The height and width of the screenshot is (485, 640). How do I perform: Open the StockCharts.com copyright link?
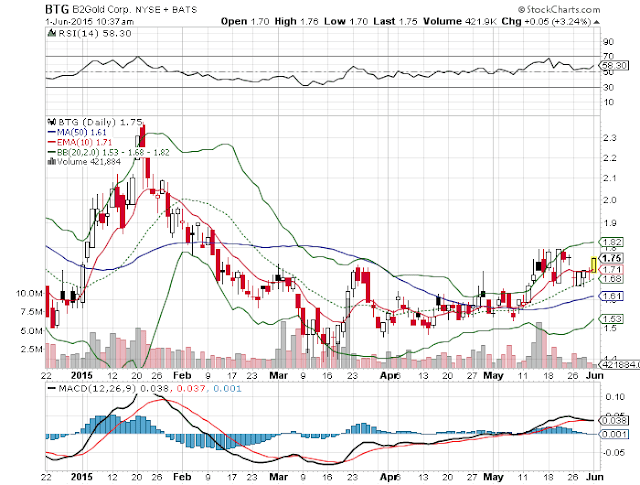click(x=559, y=9)
